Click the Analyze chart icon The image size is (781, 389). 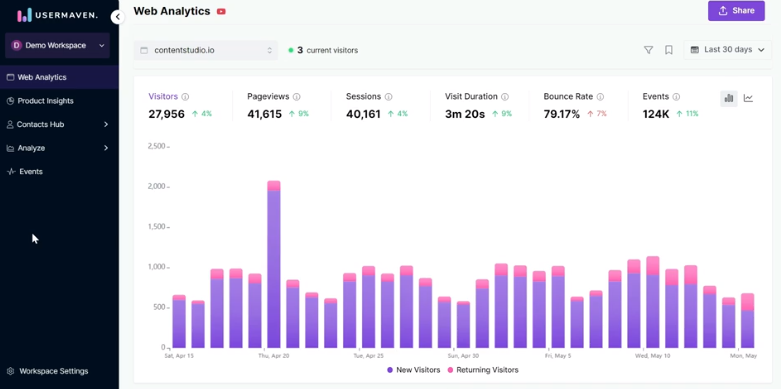(10, 148)
